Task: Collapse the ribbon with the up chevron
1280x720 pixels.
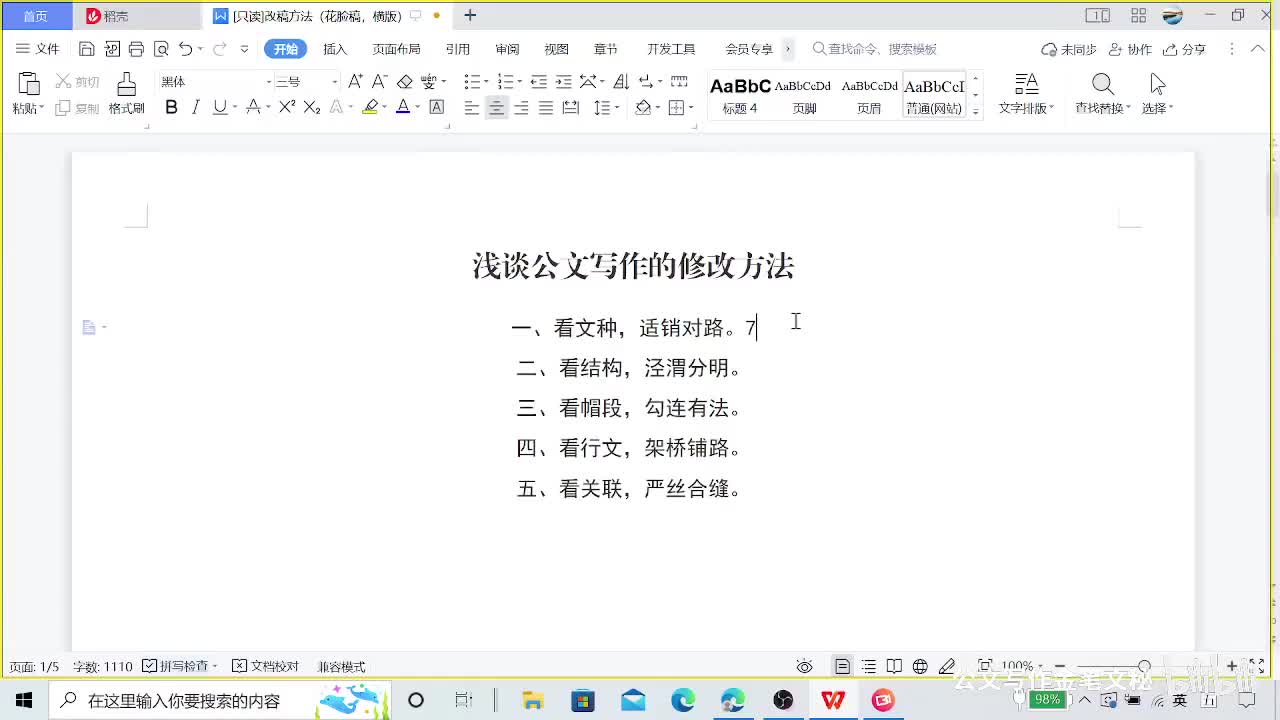Action: tap(1256, 49)
